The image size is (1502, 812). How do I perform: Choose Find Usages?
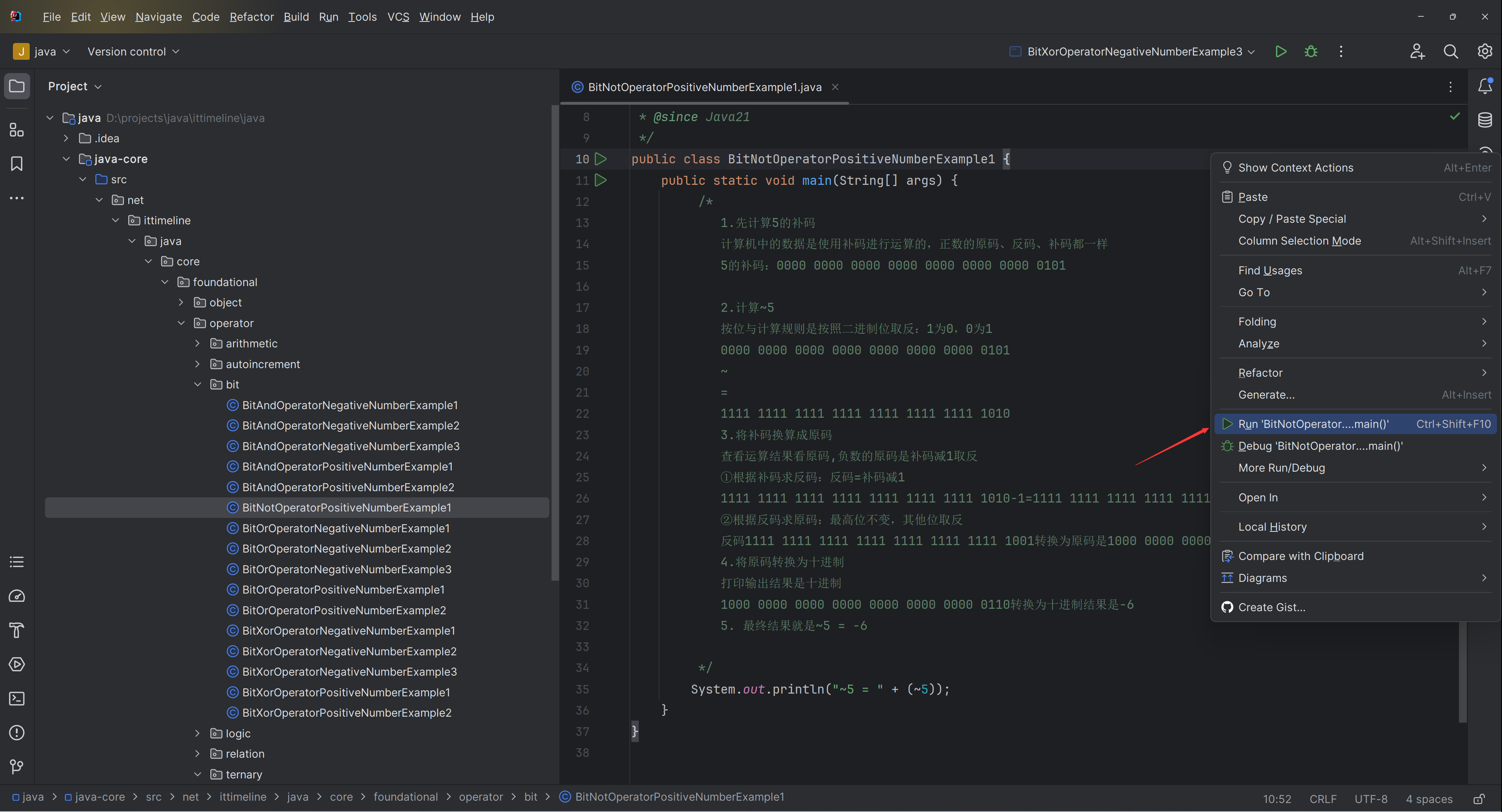click(x=1356, y=270)
